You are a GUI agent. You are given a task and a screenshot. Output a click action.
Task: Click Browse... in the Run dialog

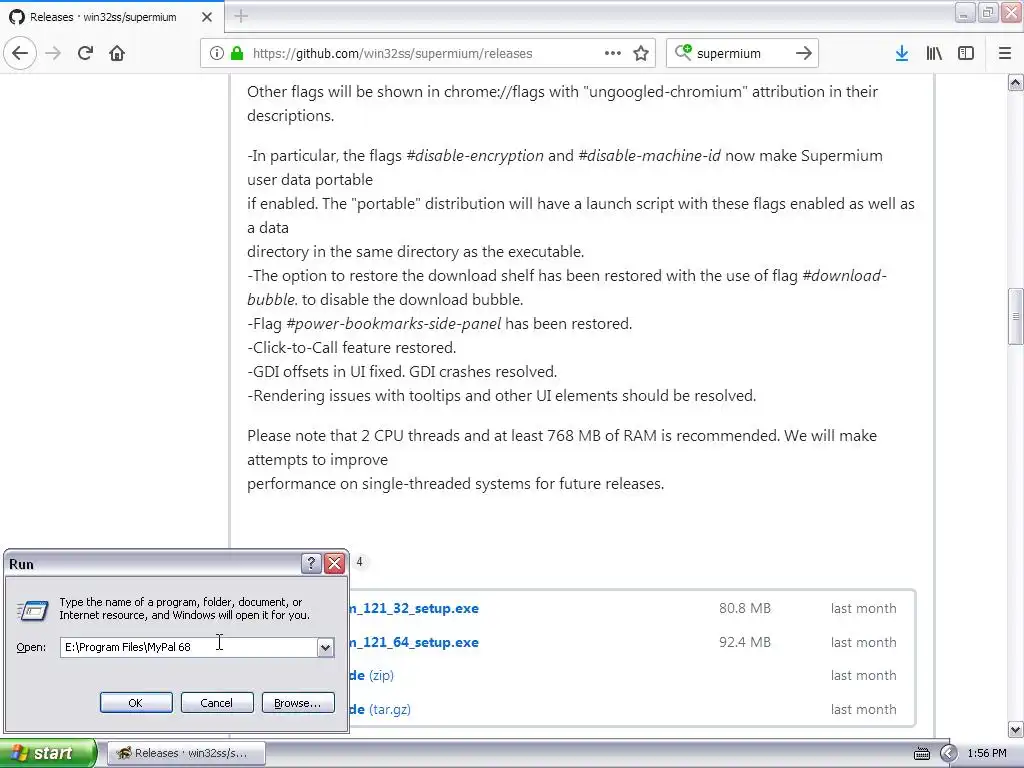tap(298, 703)
